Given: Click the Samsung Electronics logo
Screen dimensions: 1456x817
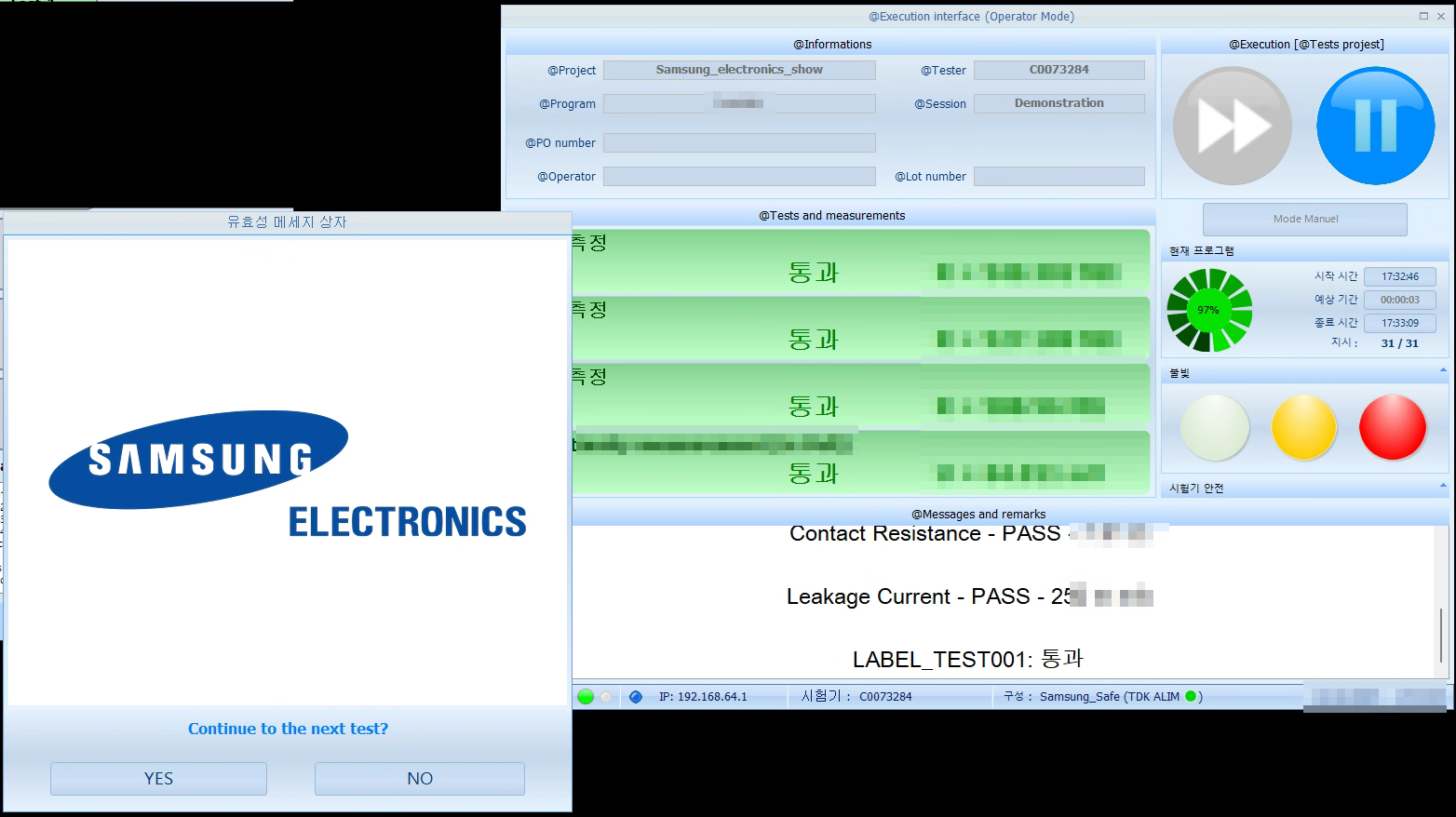Looking at the screenshot, I should pyautogui.click(x=288, y=475).
